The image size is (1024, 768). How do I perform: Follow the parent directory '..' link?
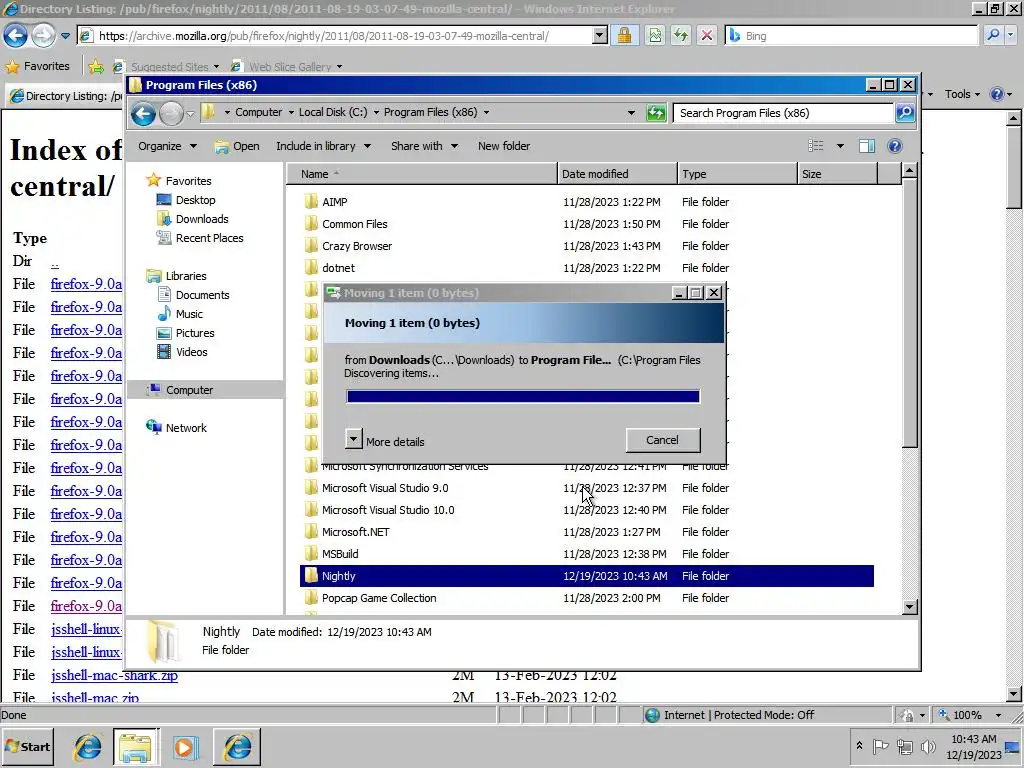pos(55,262)
